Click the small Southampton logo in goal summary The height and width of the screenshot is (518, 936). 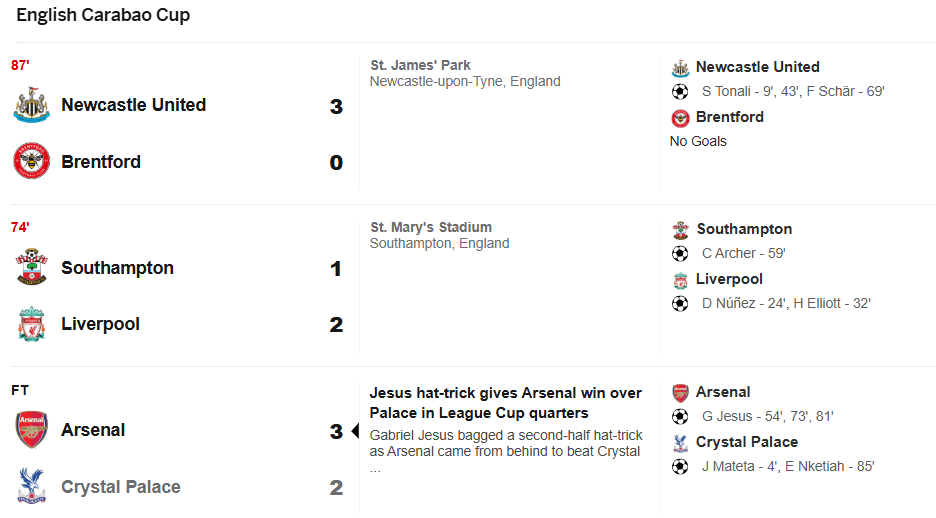(x=680, y=230)
